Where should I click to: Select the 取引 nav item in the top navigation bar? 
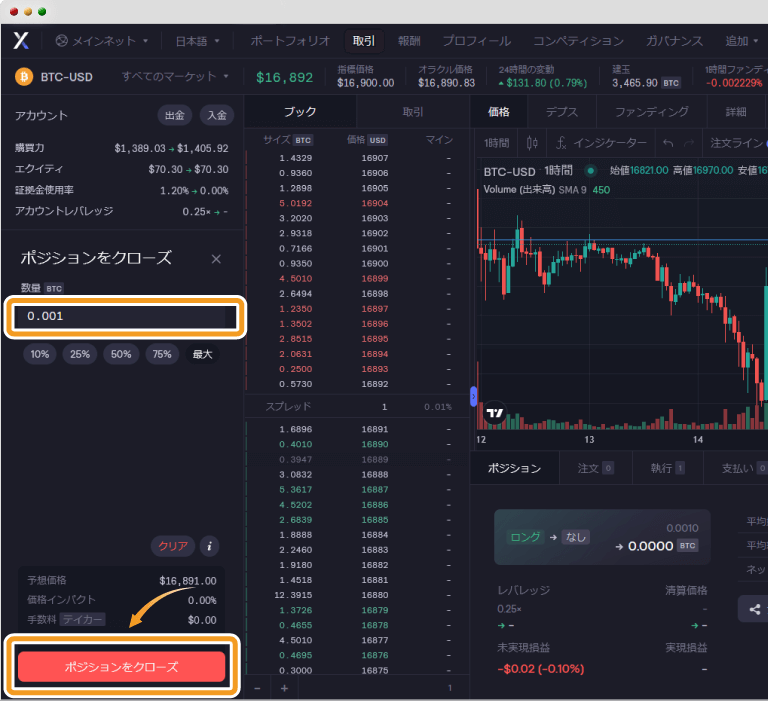[364, 41]
